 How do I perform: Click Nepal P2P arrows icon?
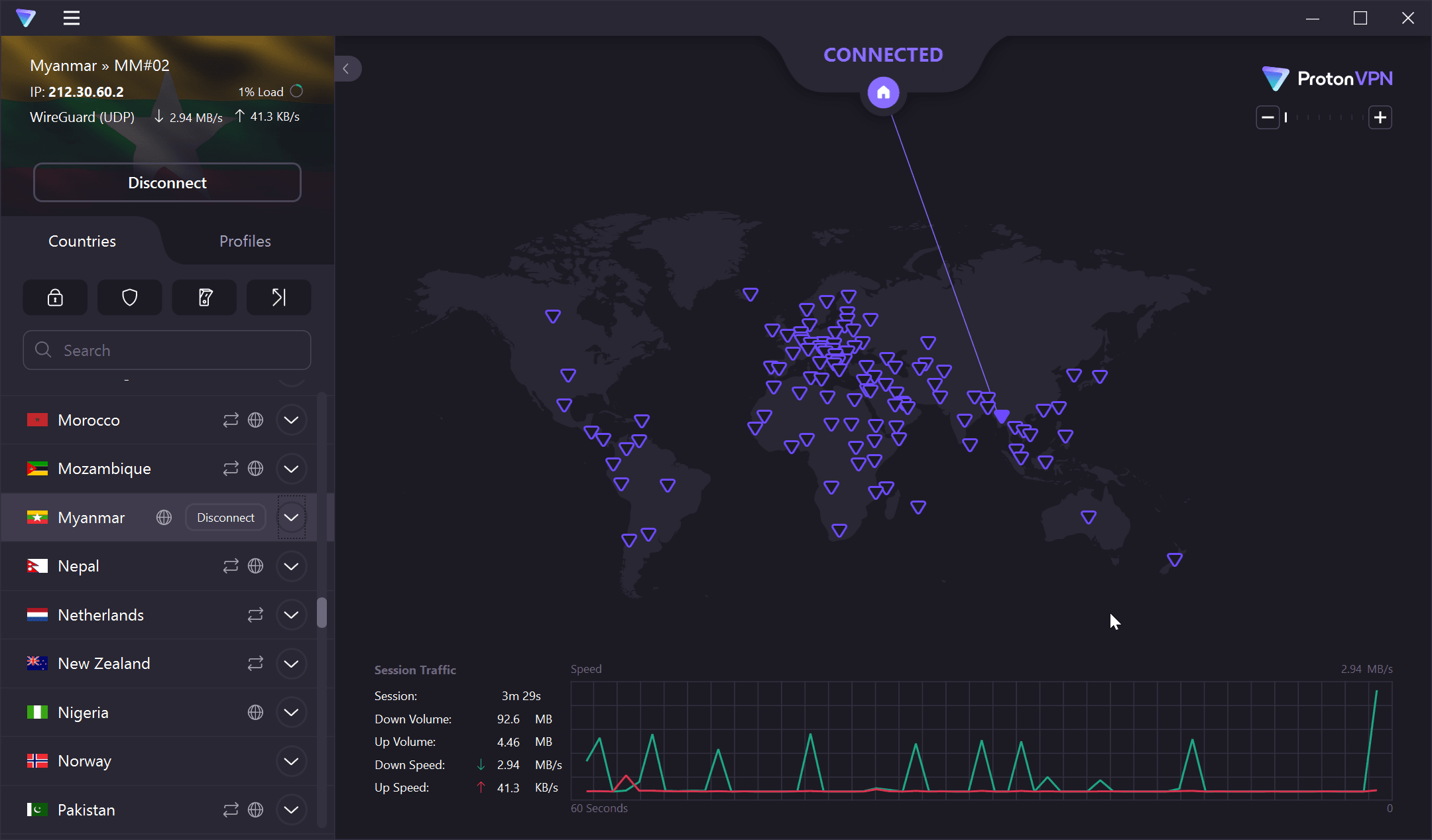[230, 566]
